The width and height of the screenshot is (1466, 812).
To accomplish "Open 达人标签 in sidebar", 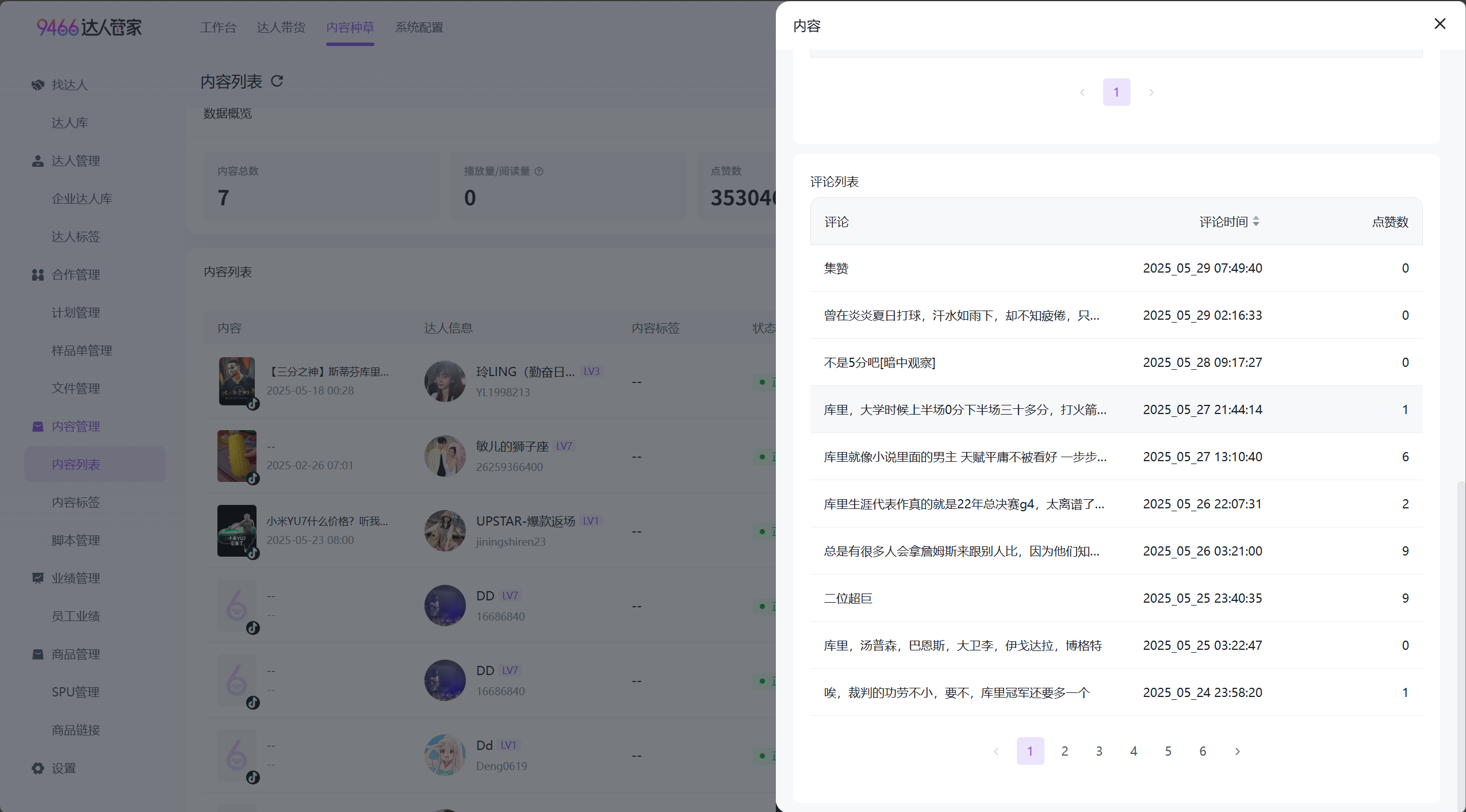I will click(x=76, y=237).
